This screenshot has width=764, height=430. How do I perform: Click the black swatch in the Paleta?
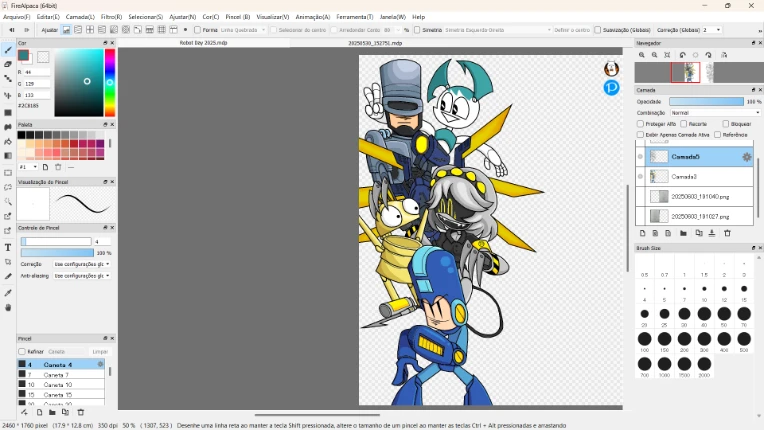[x=21, y=134]
